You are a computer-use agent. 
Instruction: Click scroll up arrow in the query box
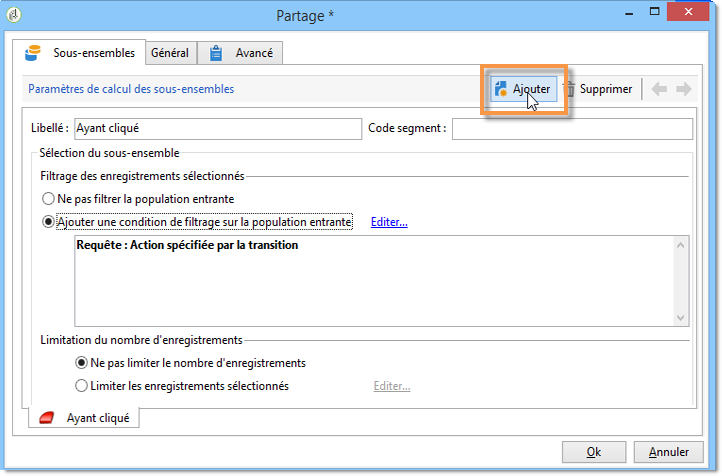(x=681, y=245)
